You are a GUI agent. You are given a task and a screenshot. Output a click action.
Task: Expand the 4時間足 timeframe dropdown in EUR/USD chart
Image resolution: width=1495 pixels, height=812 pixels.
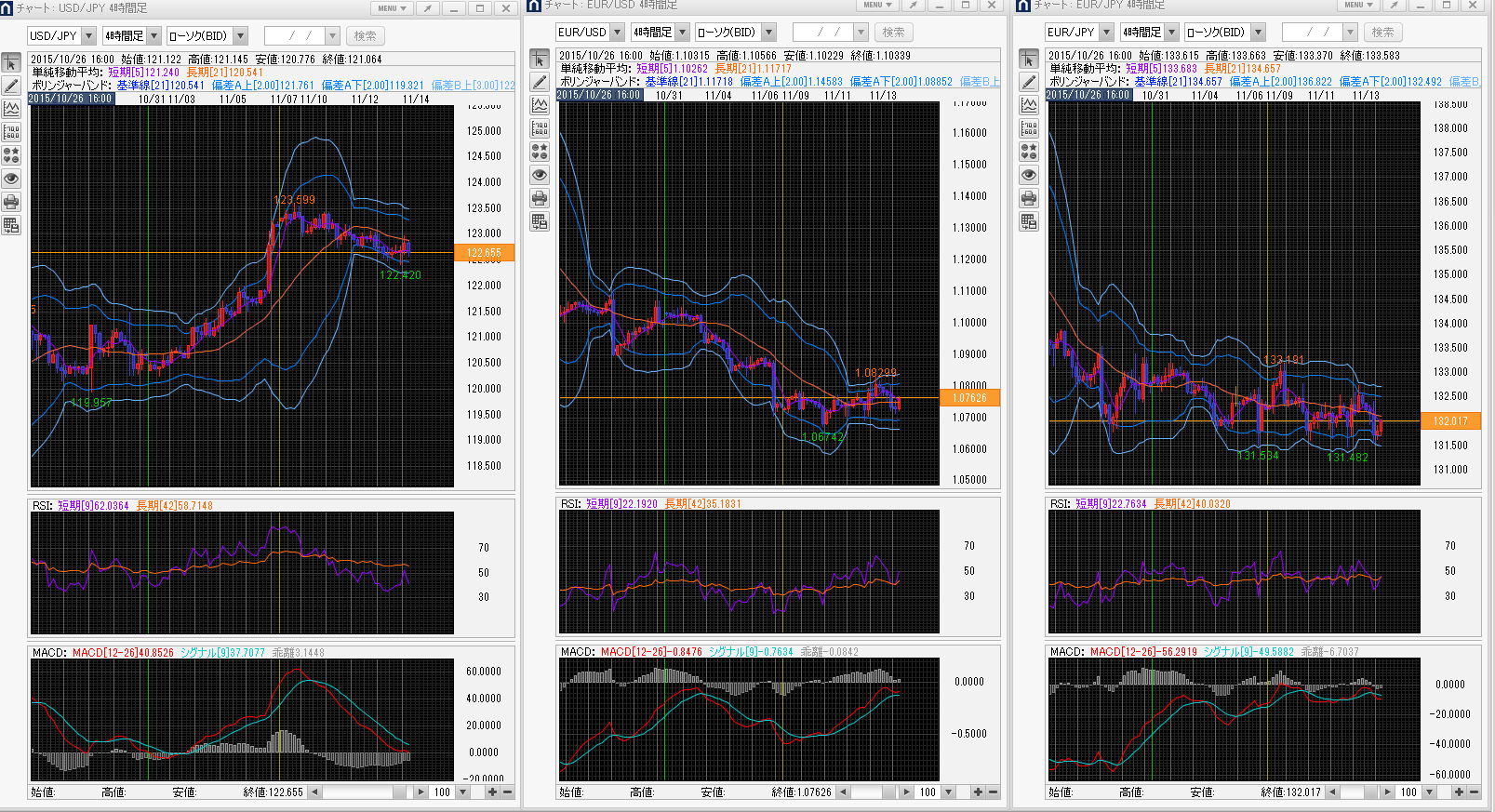pos(682,33)
